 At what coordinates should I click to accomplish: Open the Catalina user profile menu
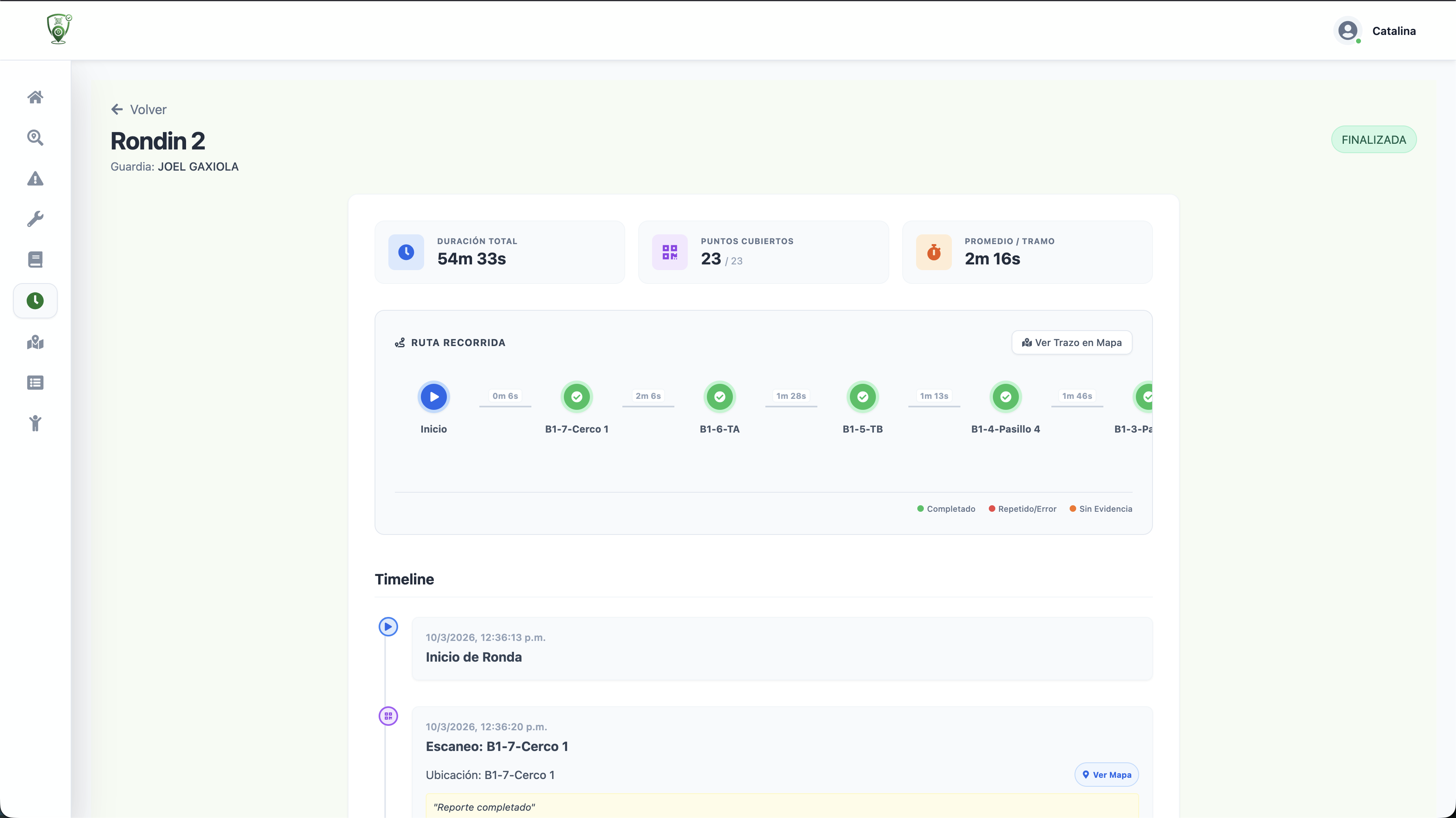(x=1376, y=31)
